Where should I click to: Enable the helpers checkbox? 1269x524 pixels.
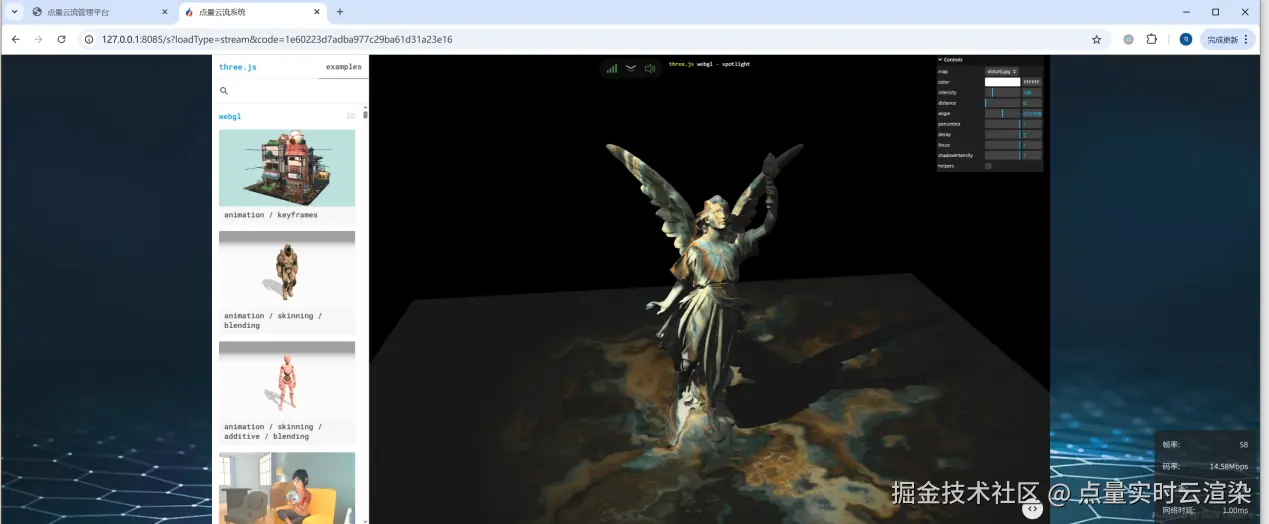[988, 166]
